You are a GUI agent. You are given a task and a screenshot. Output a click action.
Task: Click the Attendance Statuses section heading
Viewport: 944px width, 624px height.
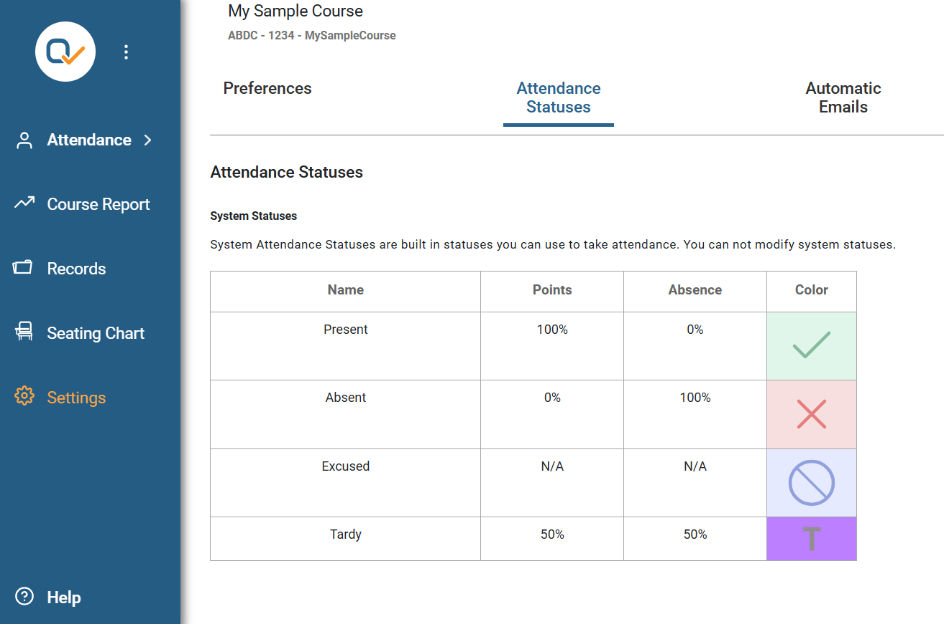(287, 172)
